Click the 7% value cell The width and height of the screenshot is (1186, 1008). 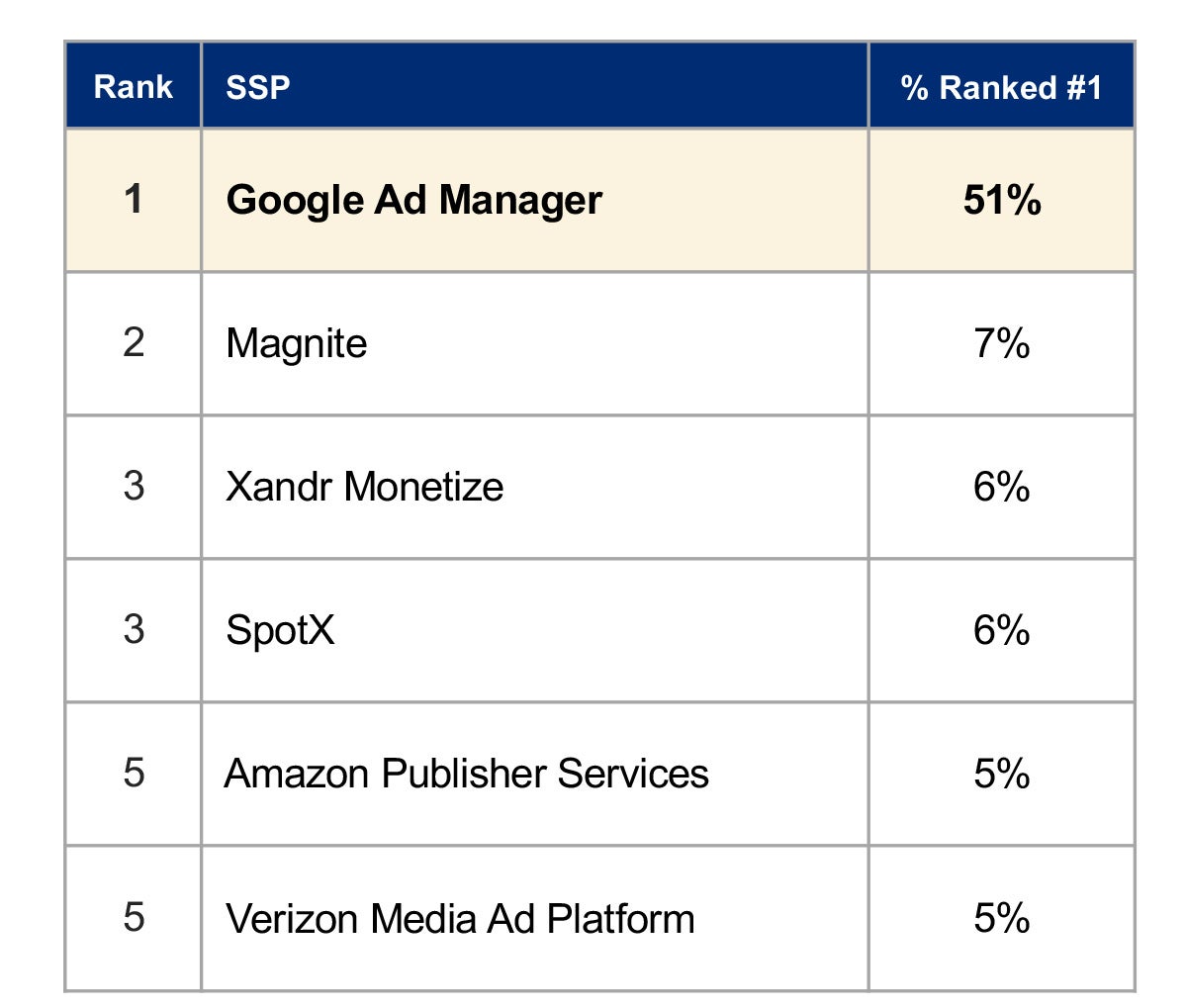click(x=1001, y=344)
